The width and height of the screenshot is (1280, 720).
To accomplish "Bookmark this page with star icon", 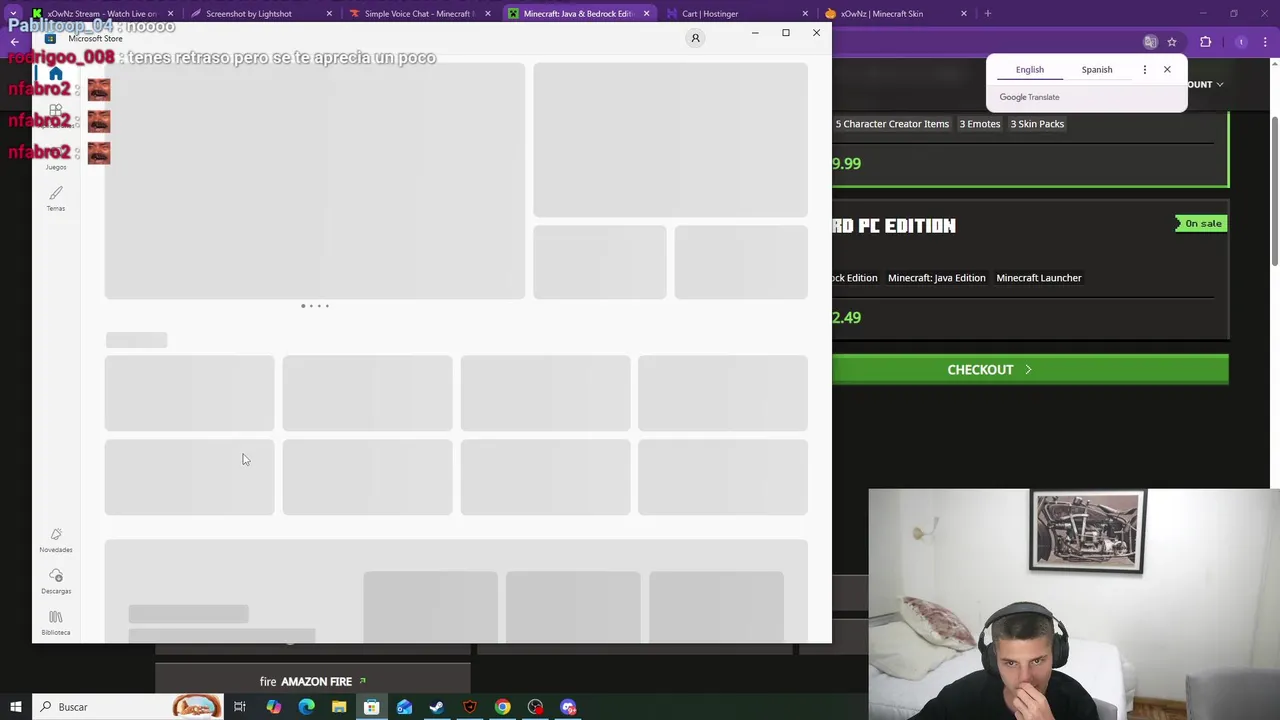I will 1172,42.
